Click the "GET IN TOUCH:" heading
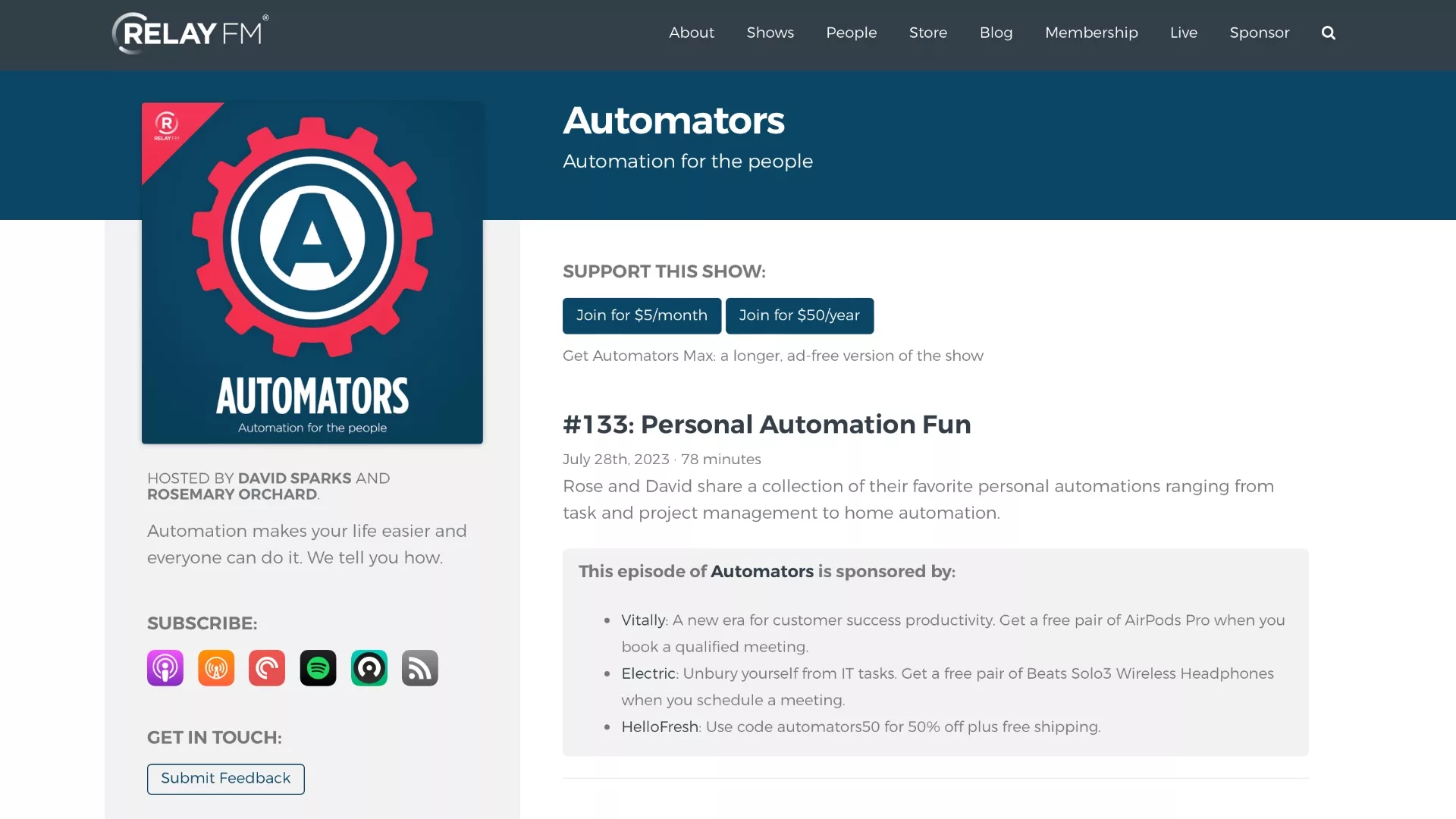The image size is (1456, 819). pos(215,738)
